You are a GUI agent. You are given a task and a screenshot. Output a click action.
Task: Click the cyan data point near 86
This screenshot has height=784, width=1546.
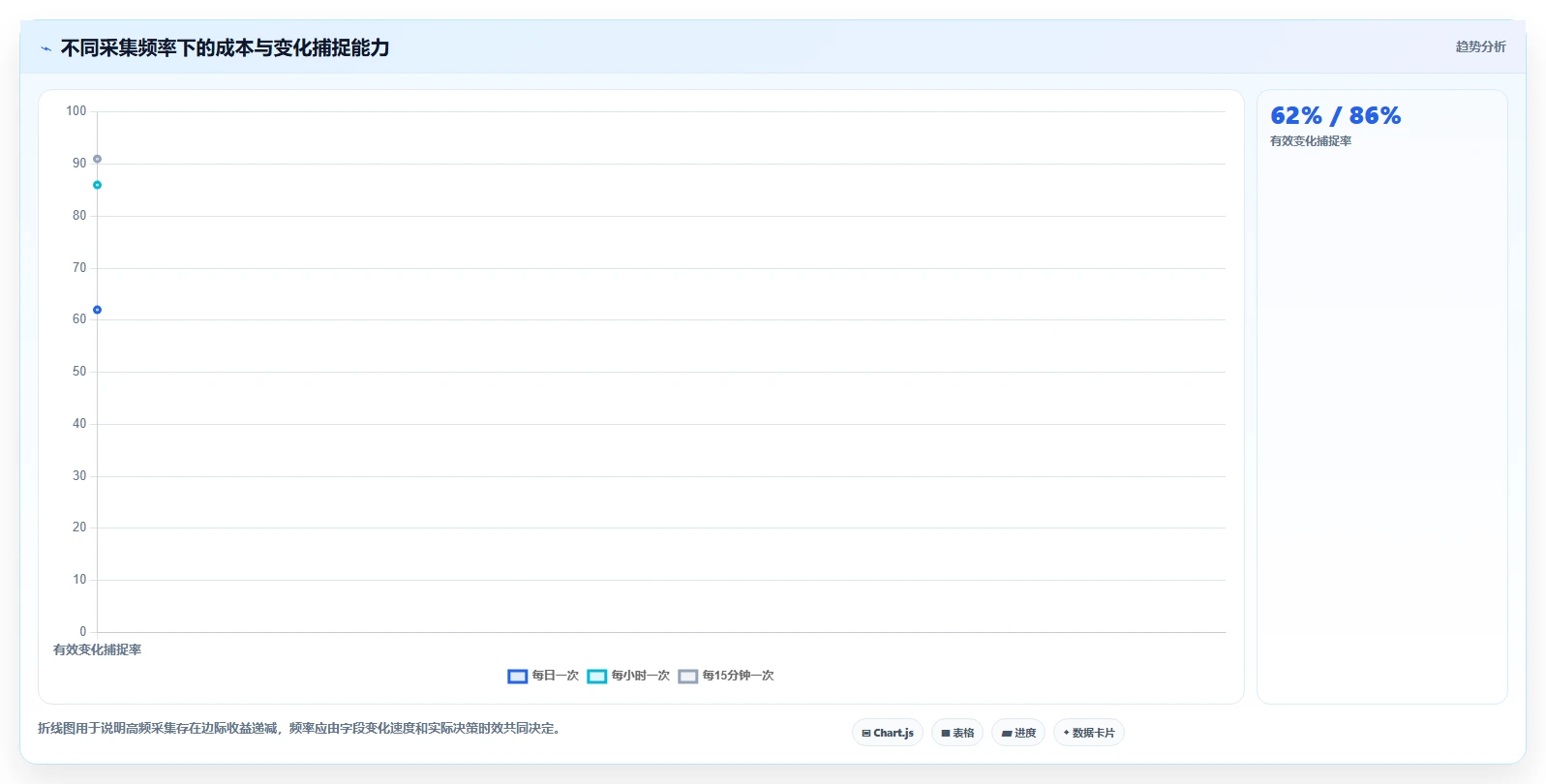point(97,185)
